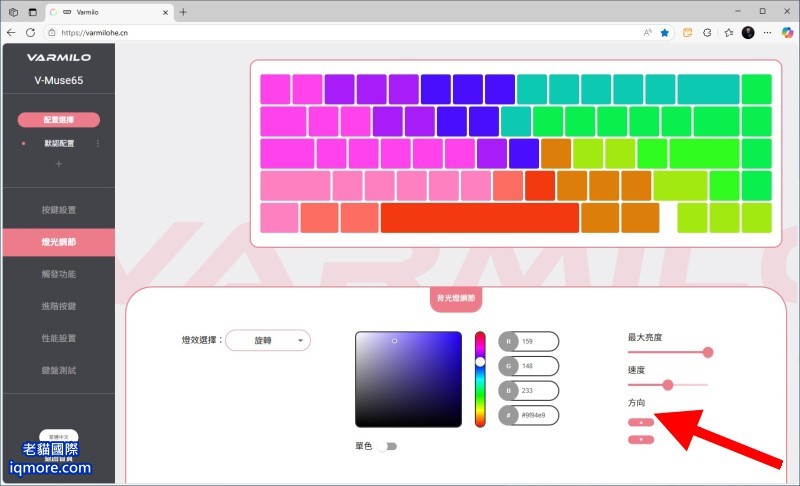The image size is (800, 486).
Task: Select the 燈光細節 menu item
Action: [x=59, y=242]
